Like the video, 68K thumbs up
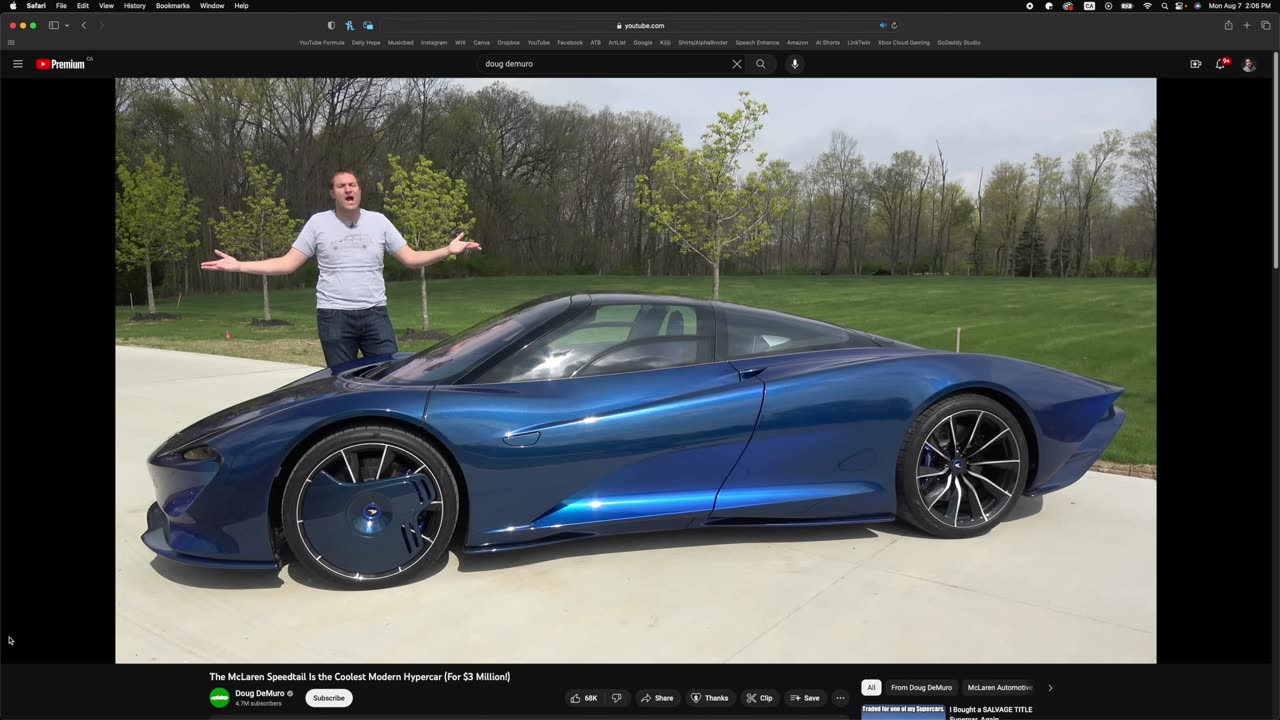This screenshot has width=1280, height=720. (x=586, y=698)
